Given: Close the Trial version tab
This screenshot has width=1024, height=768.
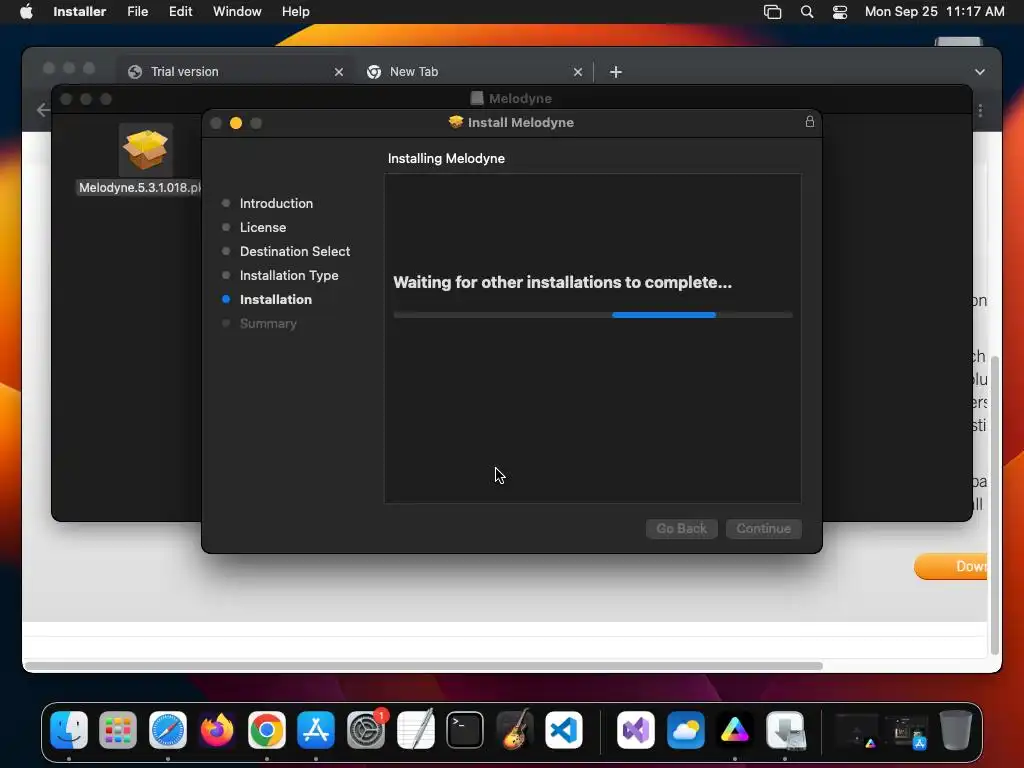Looking at the screenshot, I should (x=338, y=72).
